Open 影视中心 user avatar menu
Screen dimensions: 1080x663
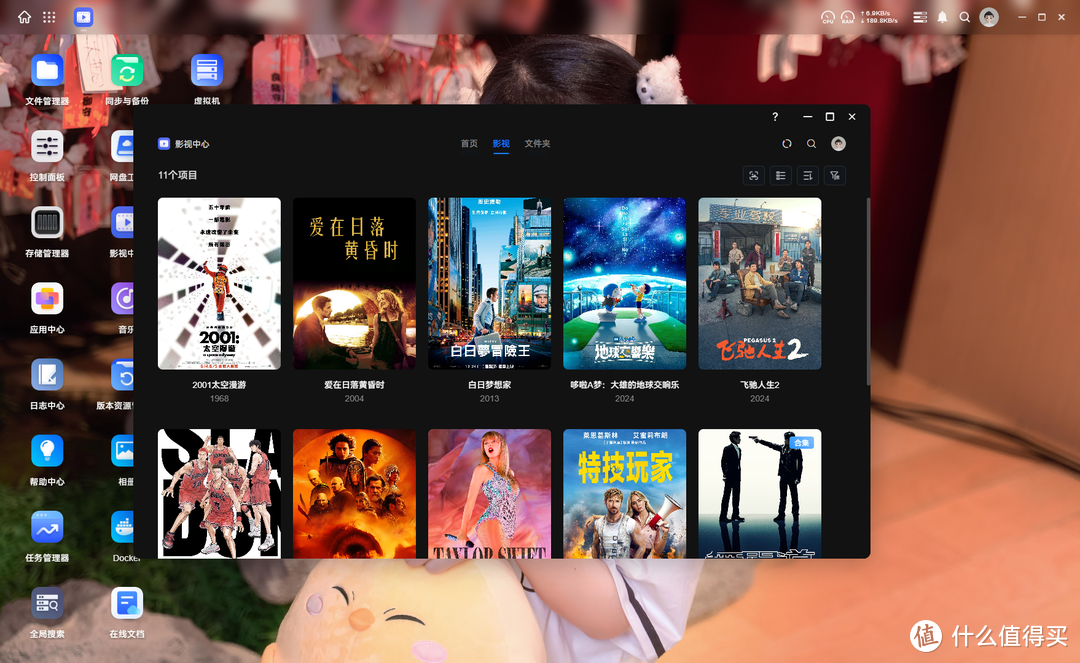[838, 144]
